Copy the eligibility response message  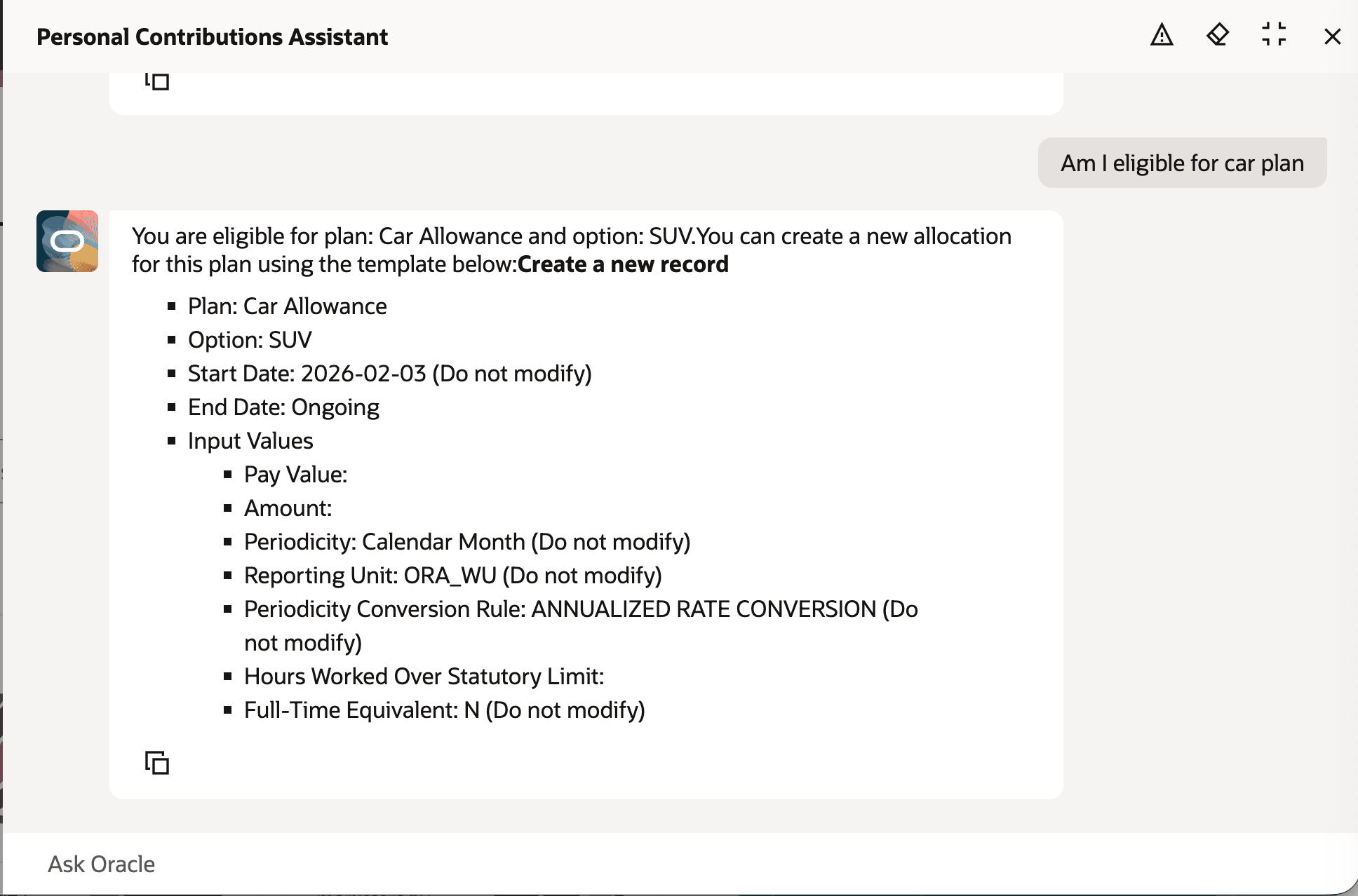tap(156, 763)
